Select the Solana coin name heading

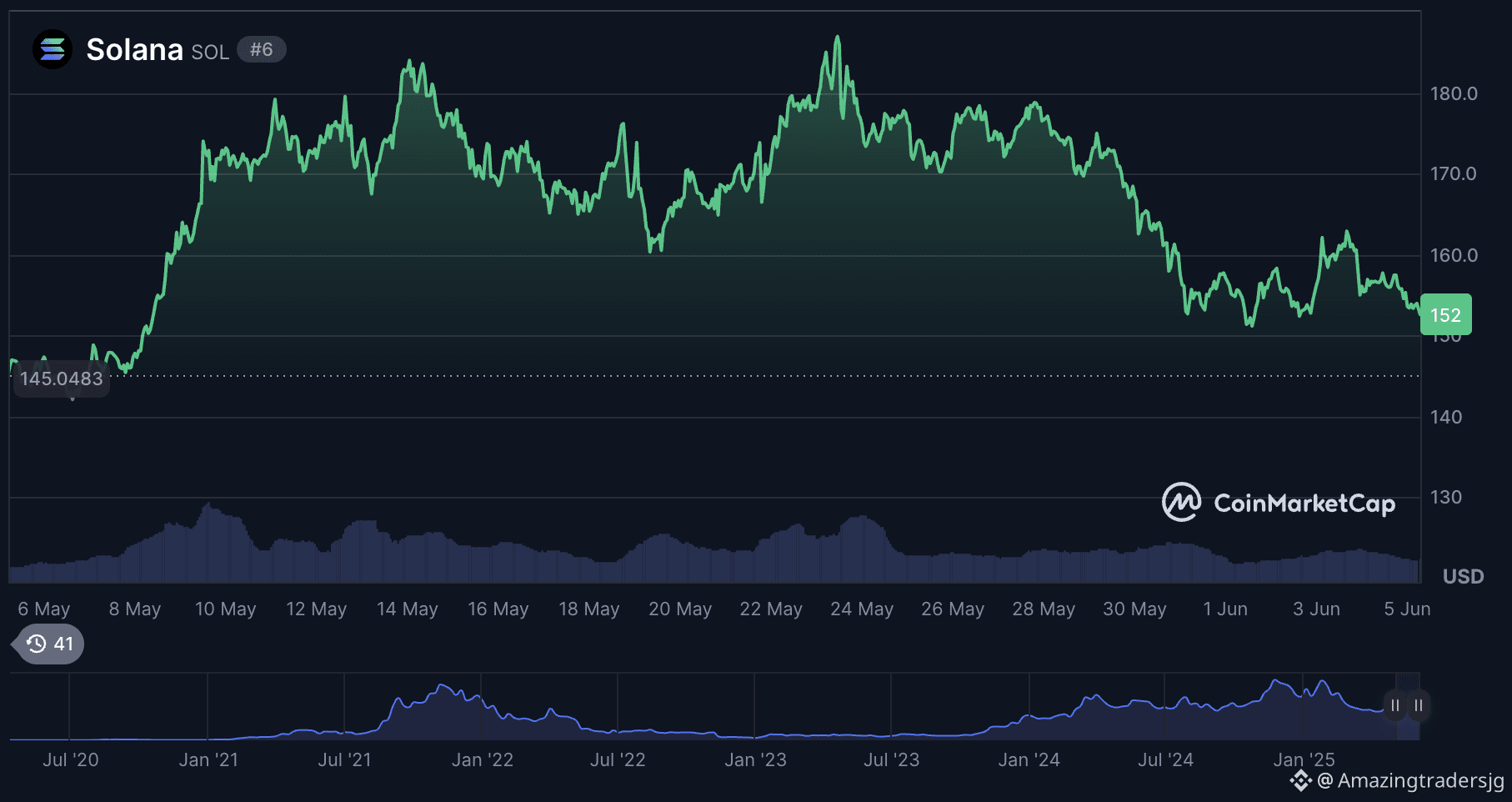[134, 50]
